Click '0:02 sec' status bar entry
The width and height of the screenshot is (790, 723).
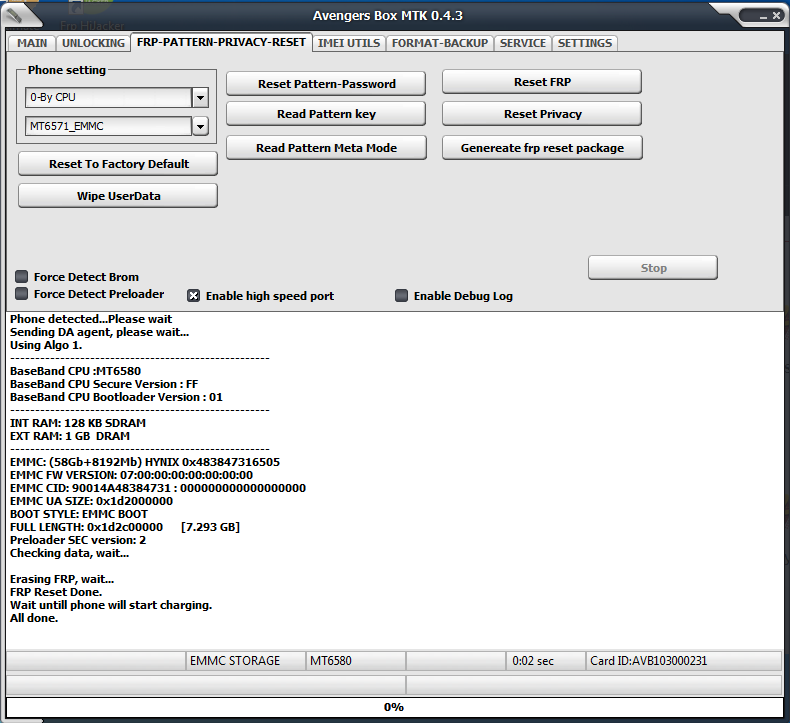[546, 661]
